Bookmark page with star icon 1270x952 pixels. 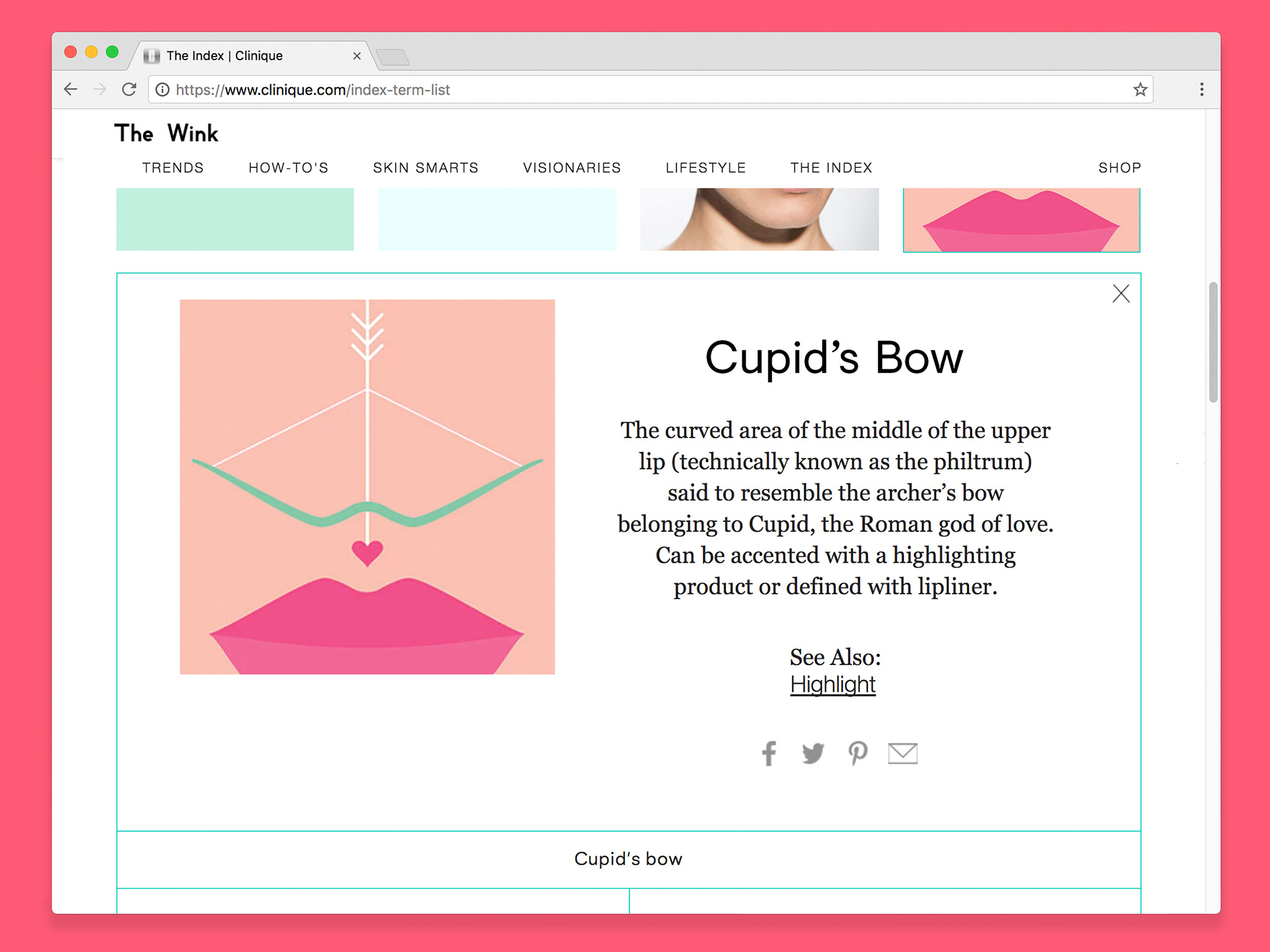1140,90
